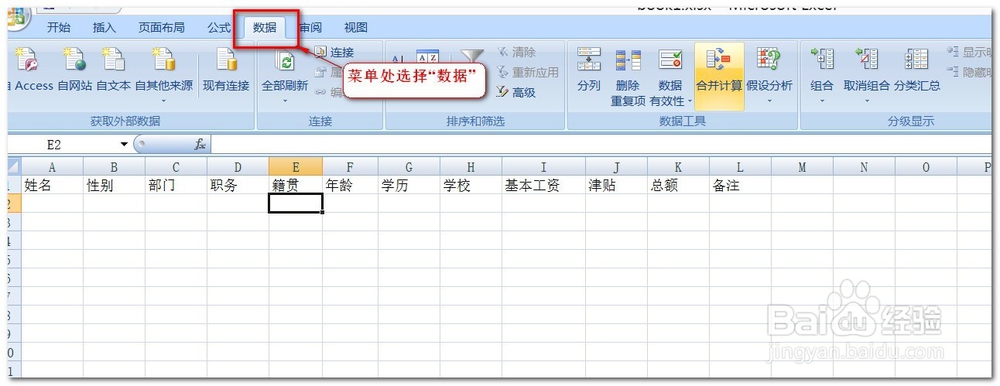Click 分列 text to columns
The height and width of the screenshot is (386, 1000).
(x=589, y=70)
